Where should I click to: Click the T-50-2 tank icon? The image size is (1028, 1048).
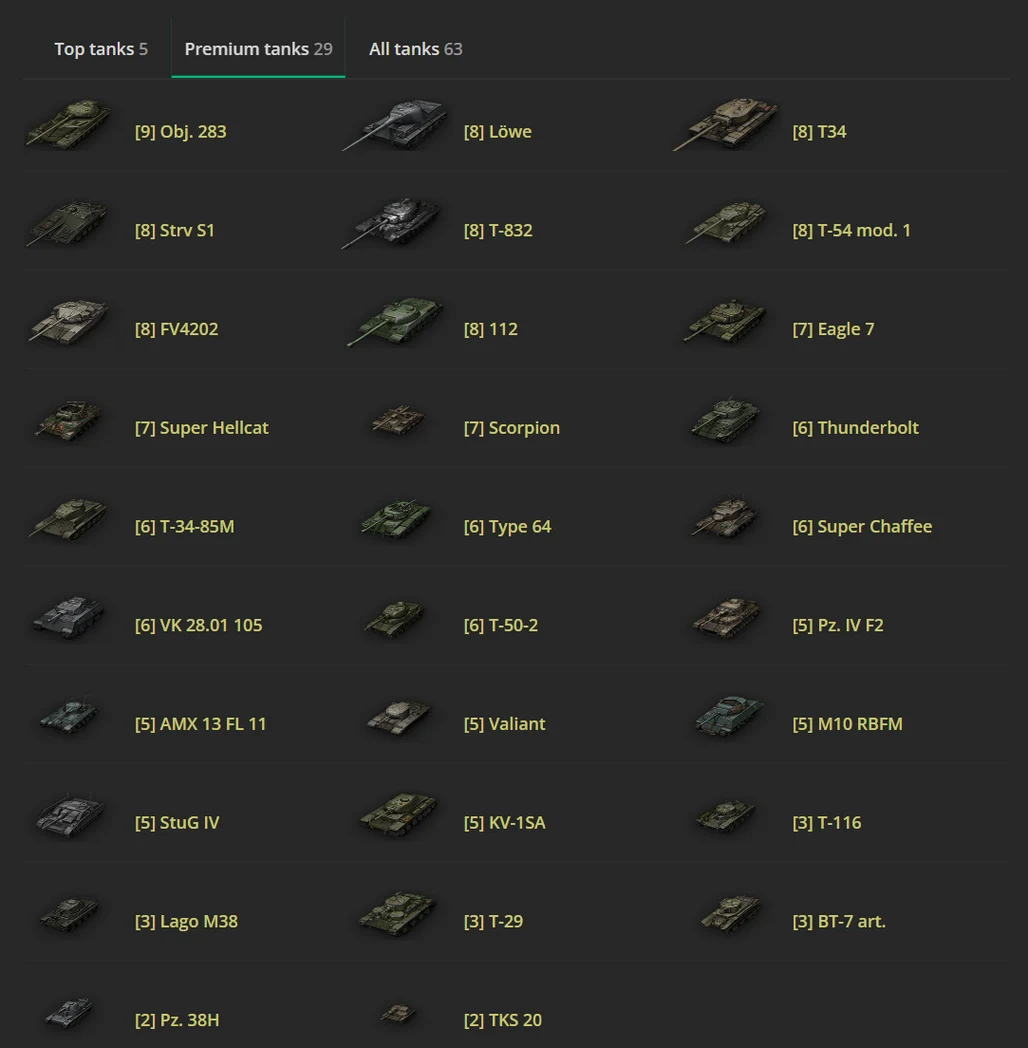(x=394, y=618)
